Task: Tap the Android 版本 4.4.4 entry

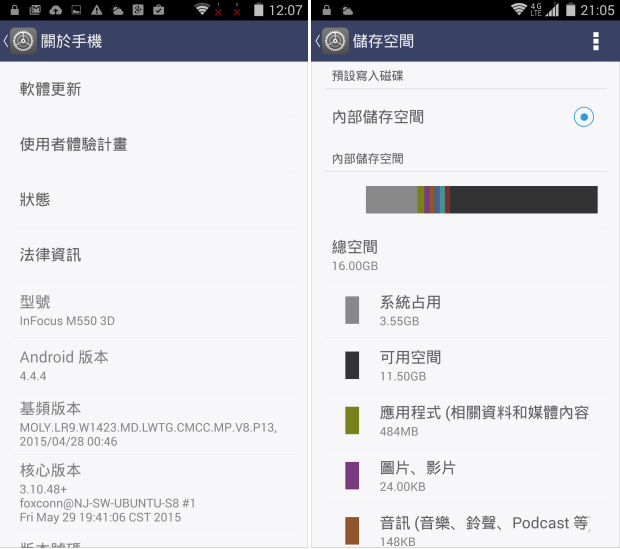Action: [x=153, y=365]
